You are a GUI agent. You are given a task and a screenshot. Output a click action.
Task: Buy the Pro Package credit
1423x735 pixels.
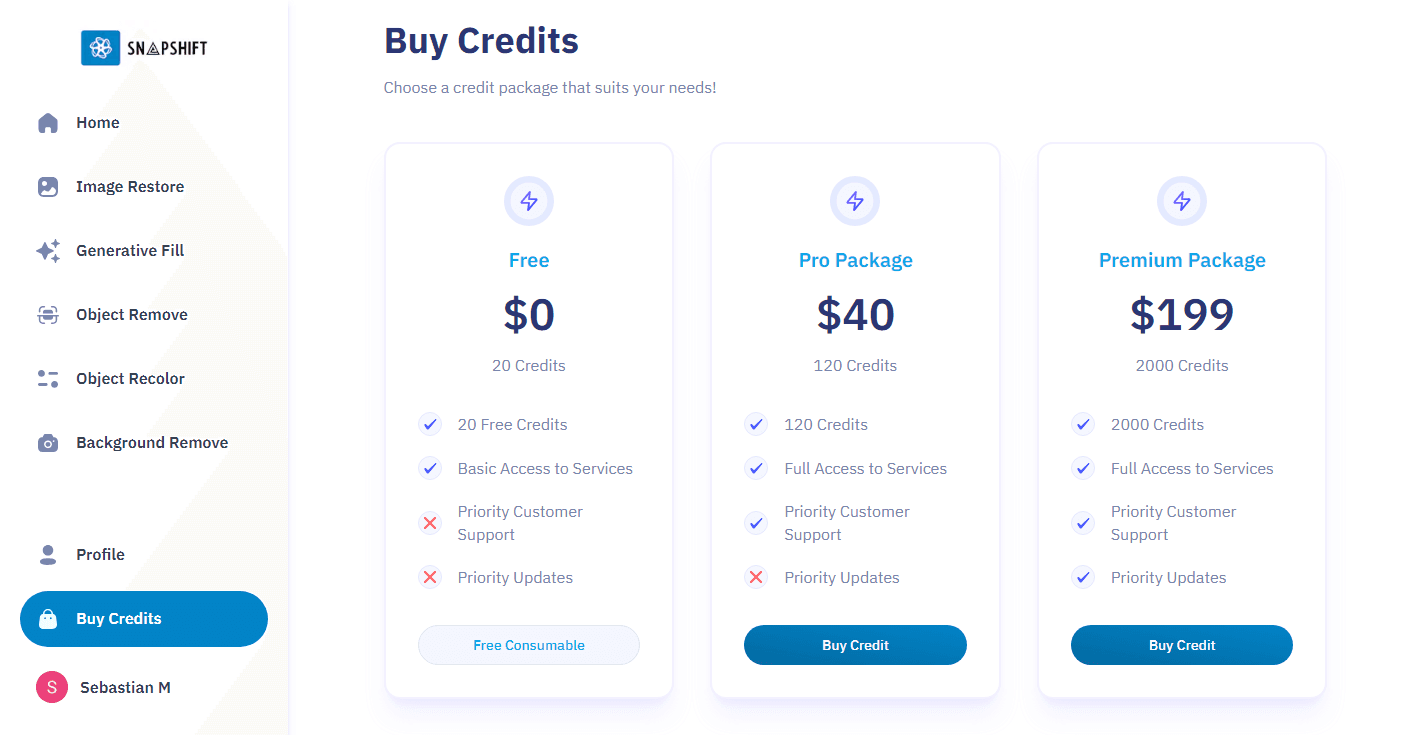(855, 645)
